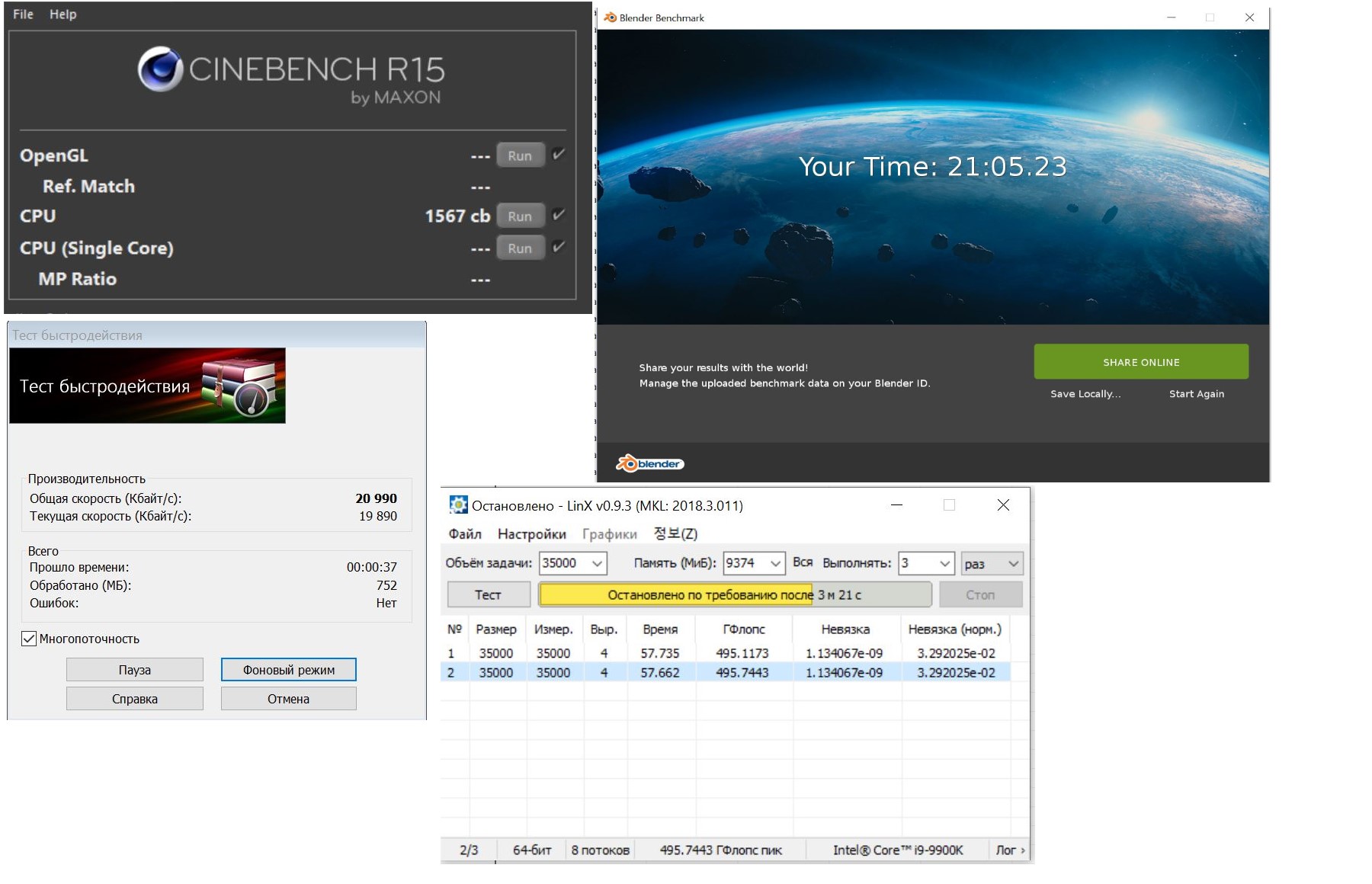
Task: Run the OpenGL test in Cinebench
Action: point(521,155)
